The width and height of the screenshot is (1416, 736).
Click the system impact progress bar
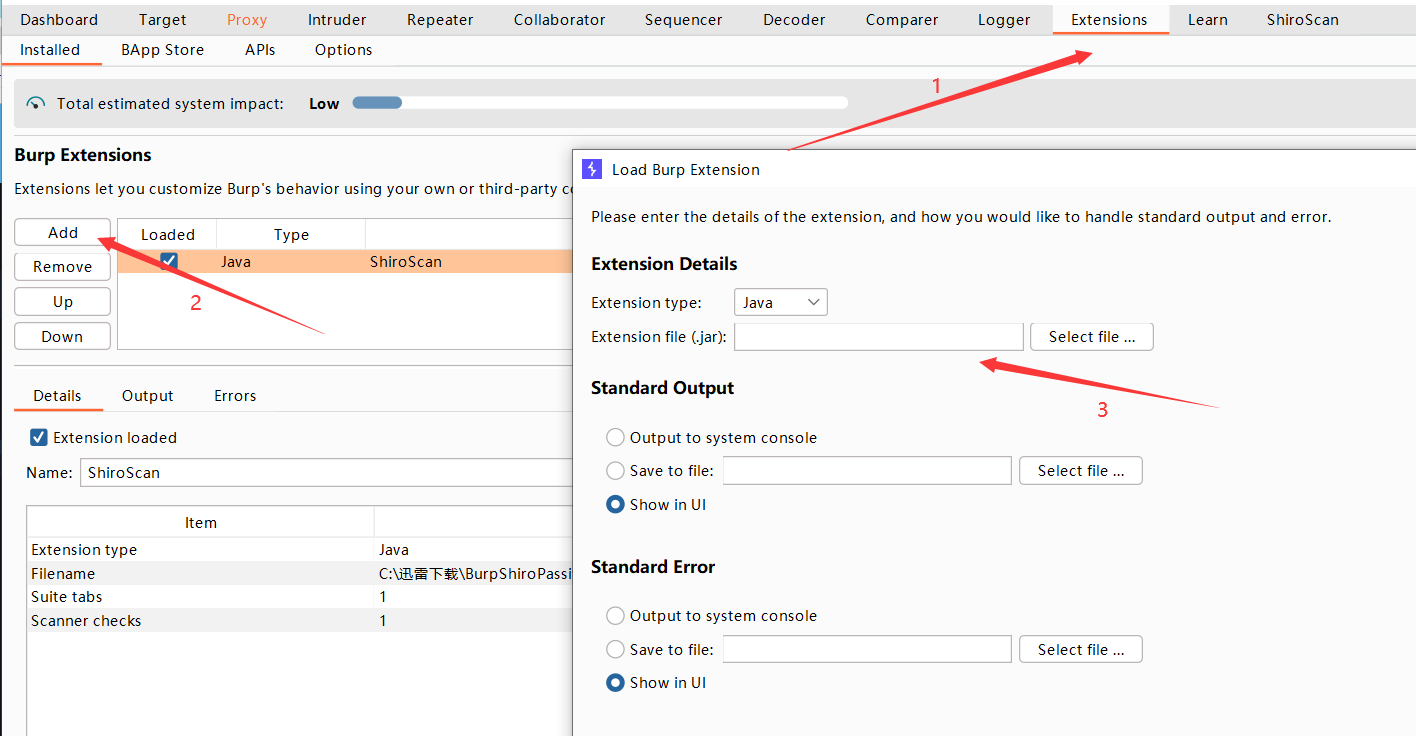[x=600, y=102]
